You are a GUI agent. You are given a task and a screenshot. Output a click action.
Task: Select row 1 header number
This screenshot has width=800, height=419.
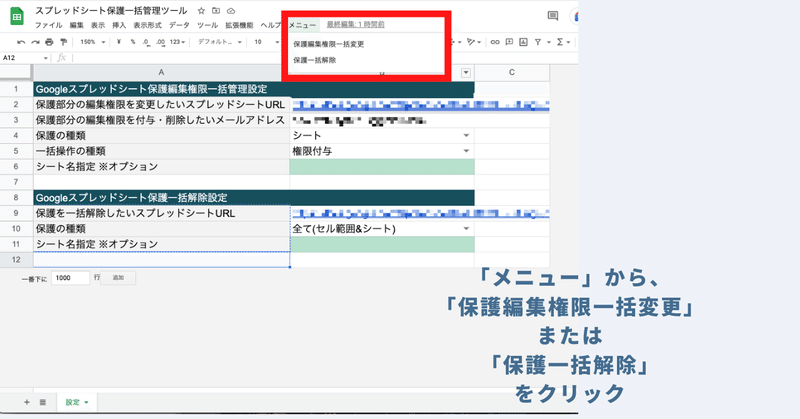point(16,89)
